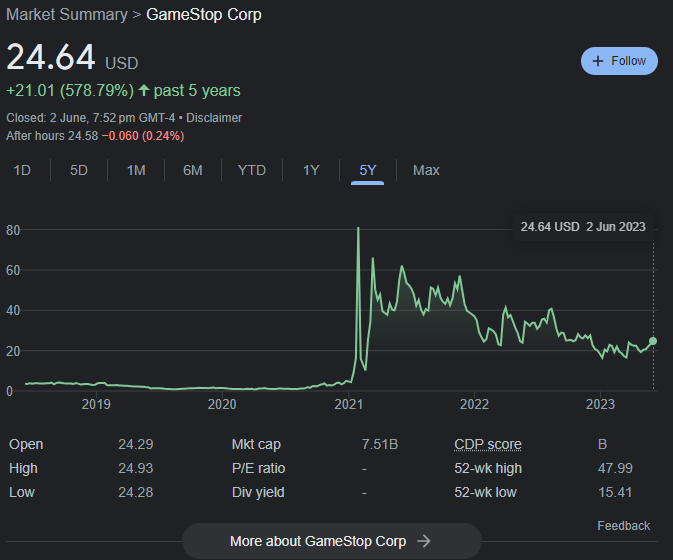
Task: Click the plus icon on Follow button
Action: 598,61
